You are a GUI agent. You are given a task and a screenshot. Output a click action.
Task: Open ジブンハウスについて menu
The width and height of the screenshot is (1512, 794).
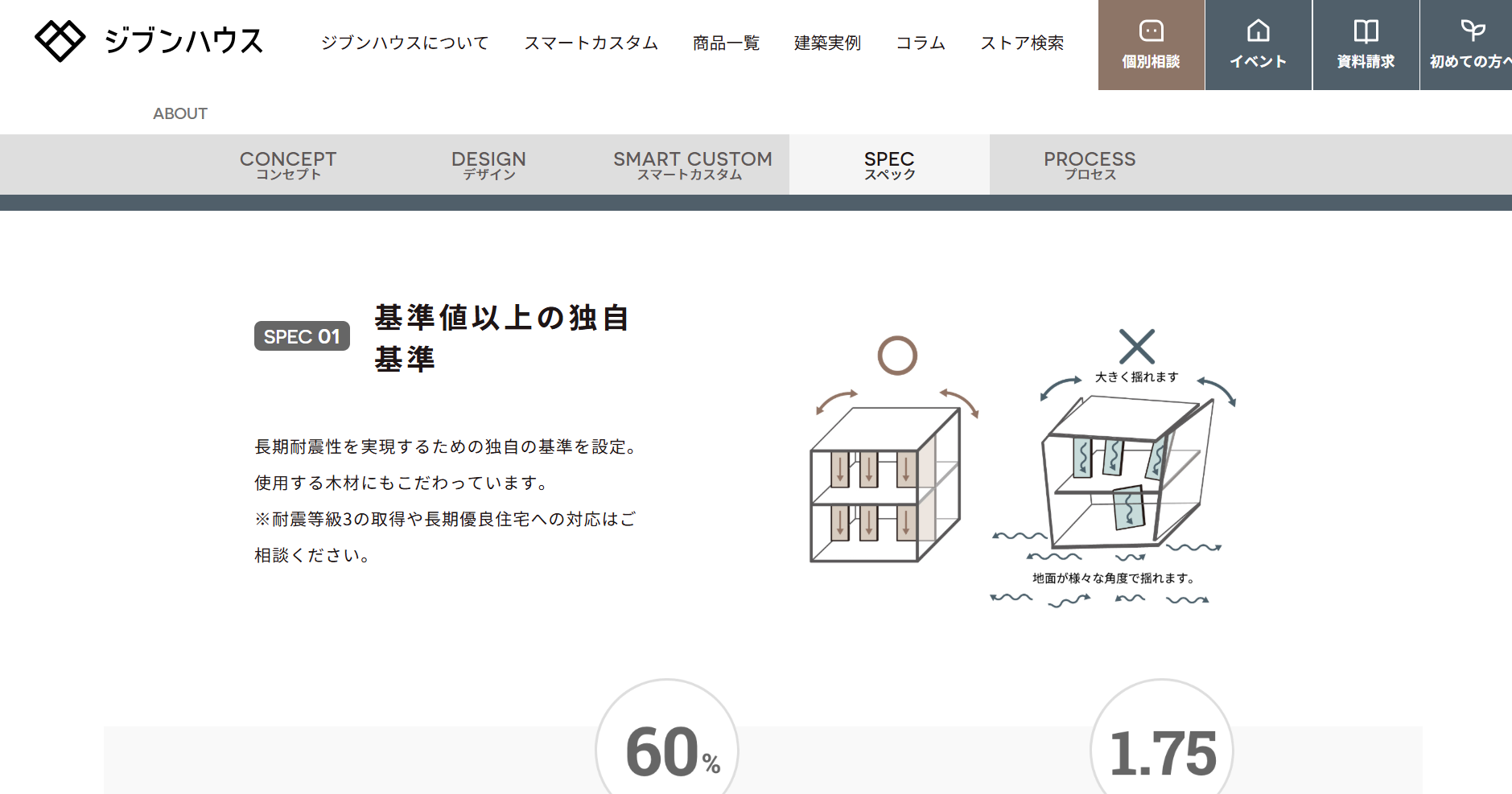point(404,43)
